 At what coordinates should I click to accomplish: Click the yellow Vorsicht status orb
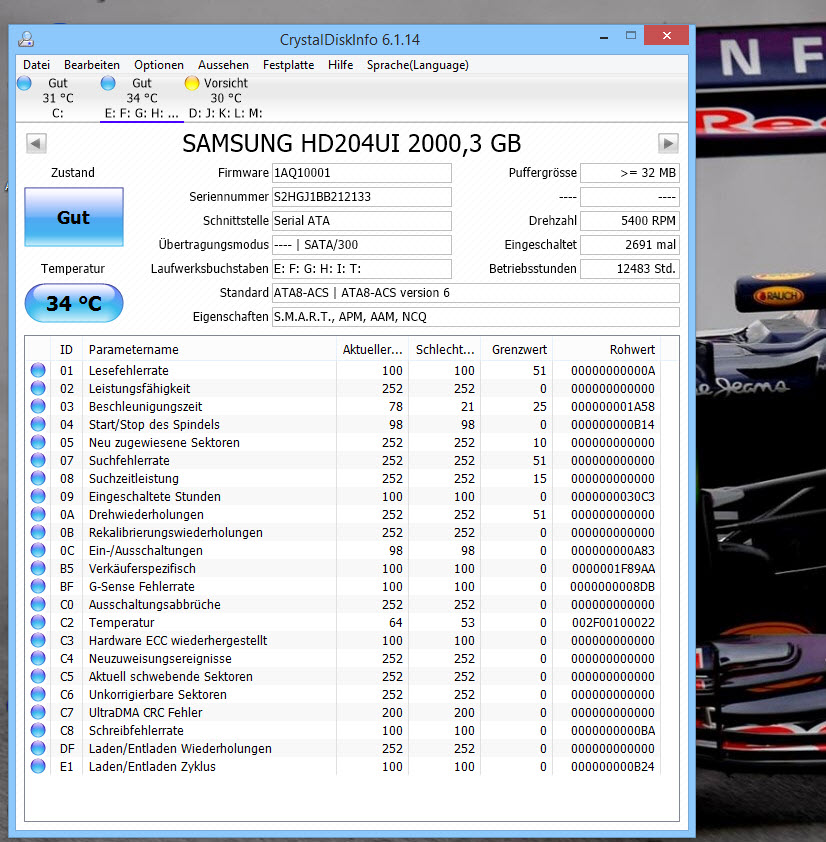(192, 83)
